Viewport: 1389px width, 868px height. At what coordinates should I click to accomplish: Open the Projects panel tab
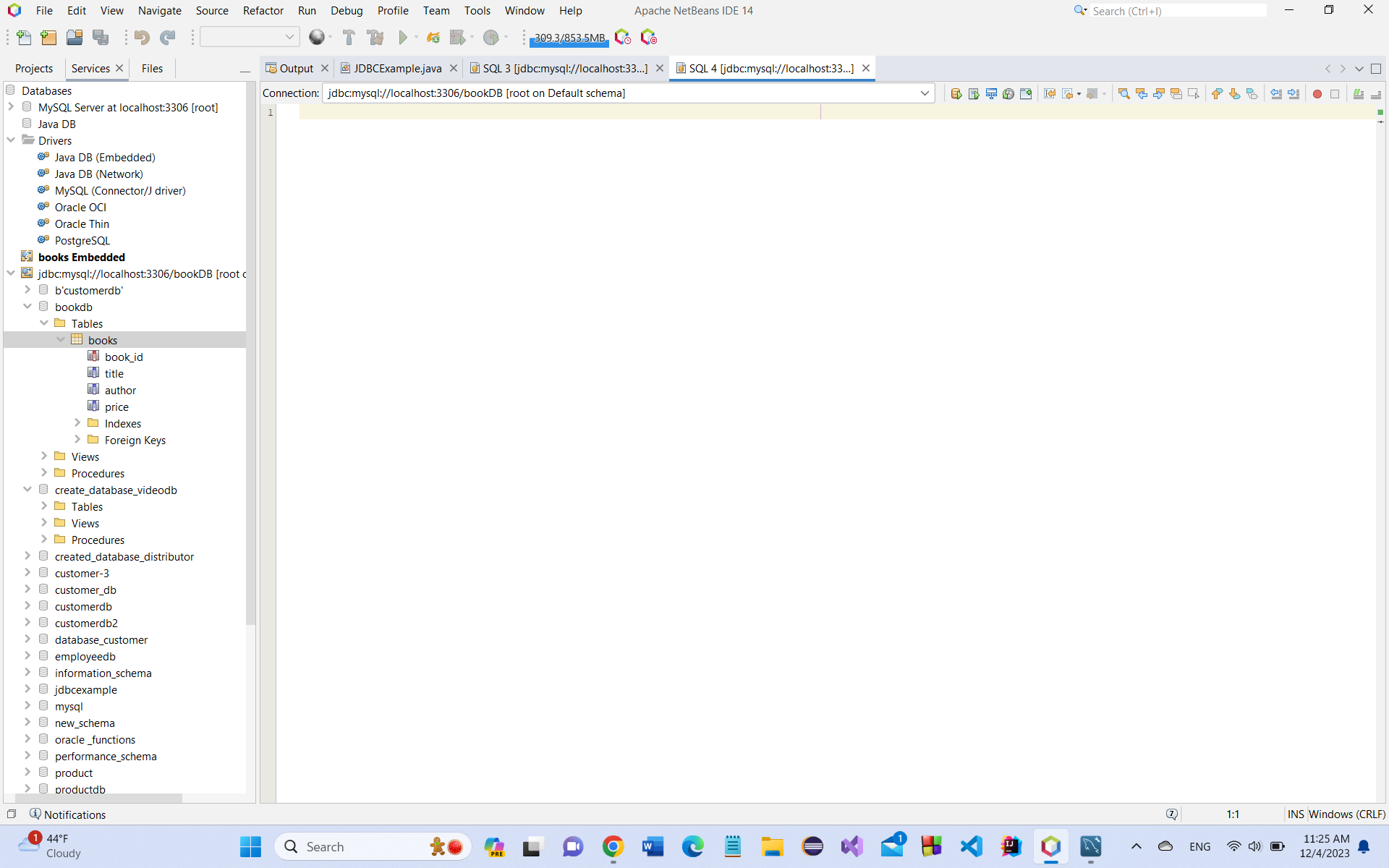(34, 68)
